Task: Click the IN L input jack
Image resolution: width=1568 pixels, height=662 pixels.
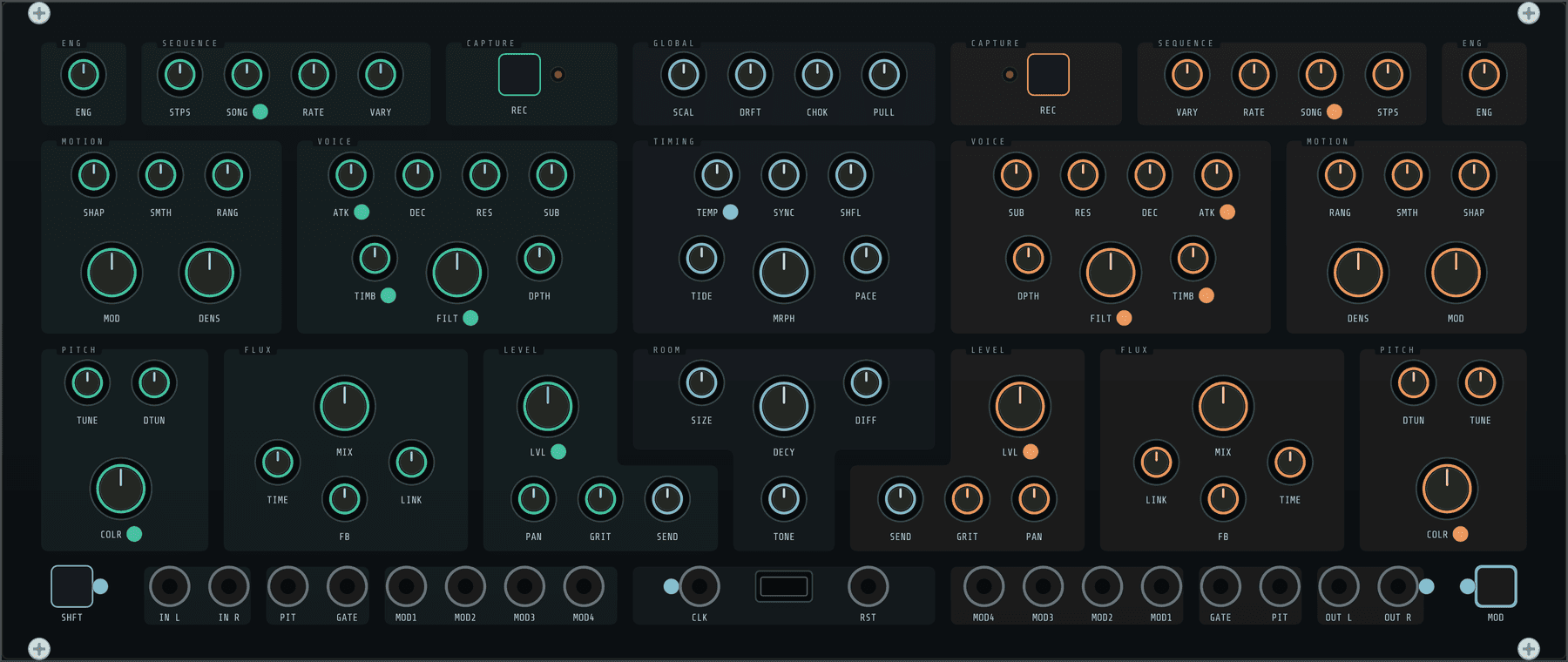Action: [x=170, y=587]
